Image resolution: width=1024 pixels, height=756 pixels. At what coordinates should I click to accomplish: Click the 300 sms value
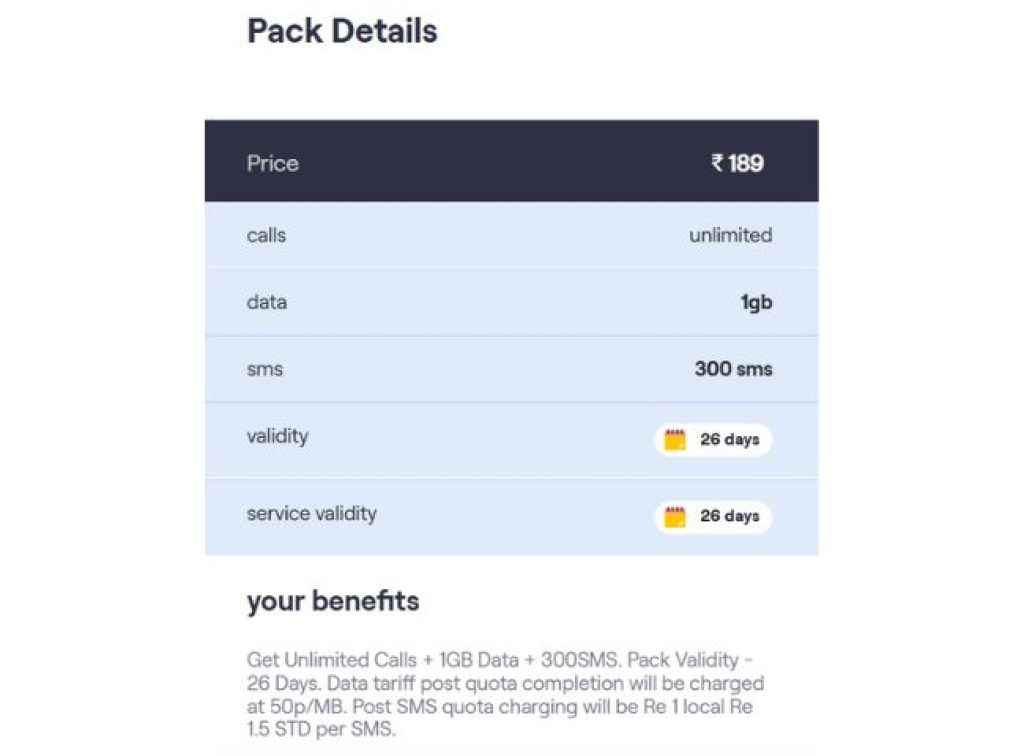[x=733, y=369]
